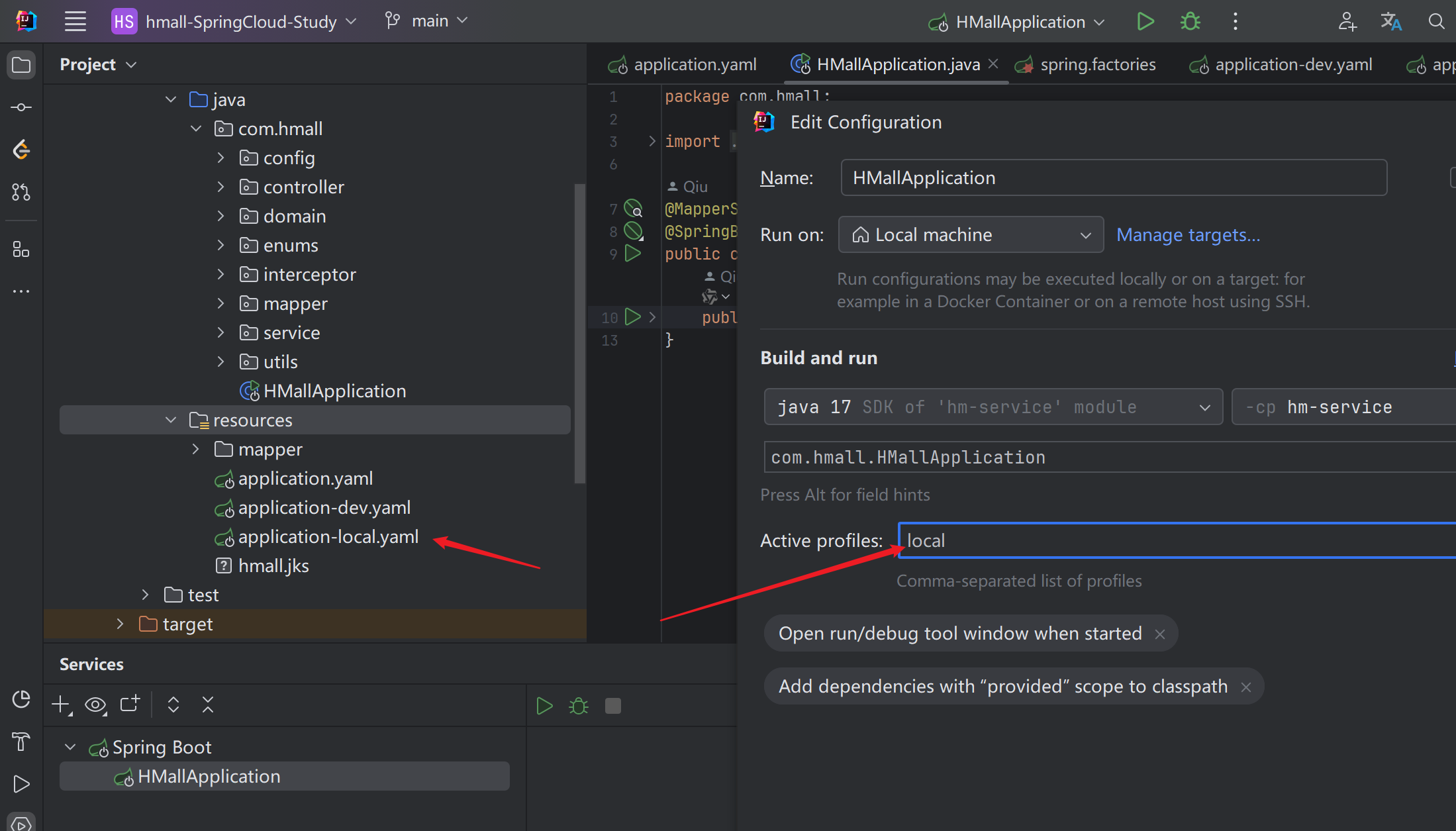
Task: Collapse all services icon
Action: 208,705
